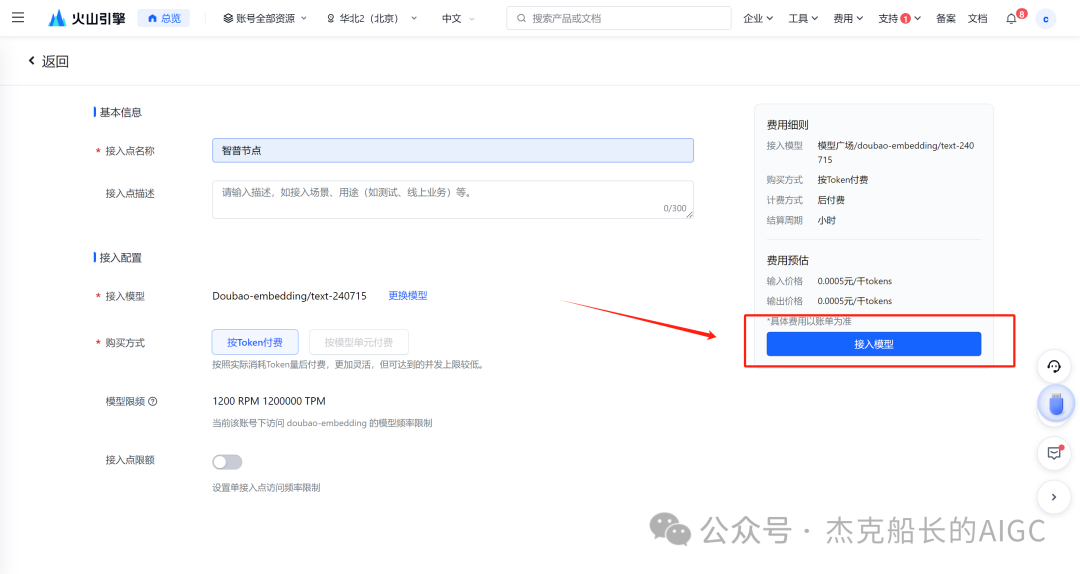Click the 基本信息 section heading
Viewport: 1080px width, 574px height.
[121, 112]
